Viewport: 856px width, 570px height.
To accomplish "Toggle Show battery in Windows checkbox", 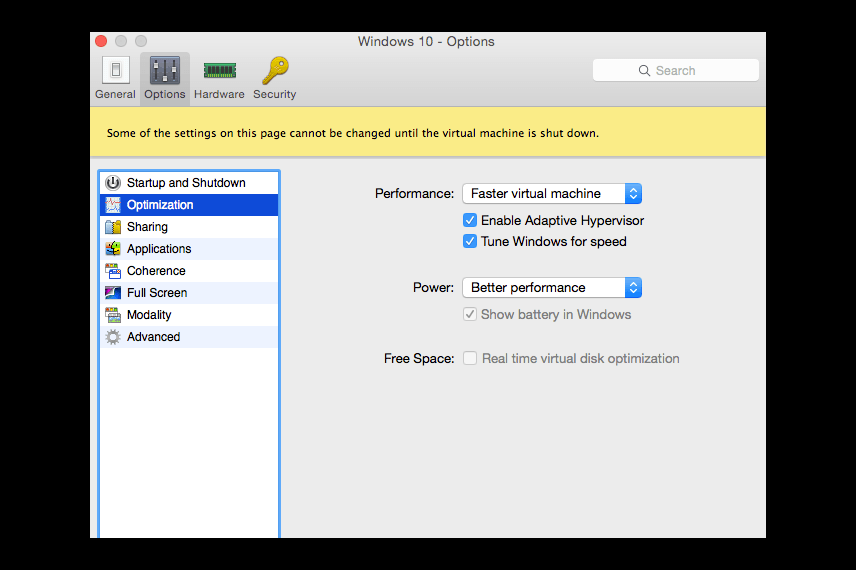I will 469,314.
